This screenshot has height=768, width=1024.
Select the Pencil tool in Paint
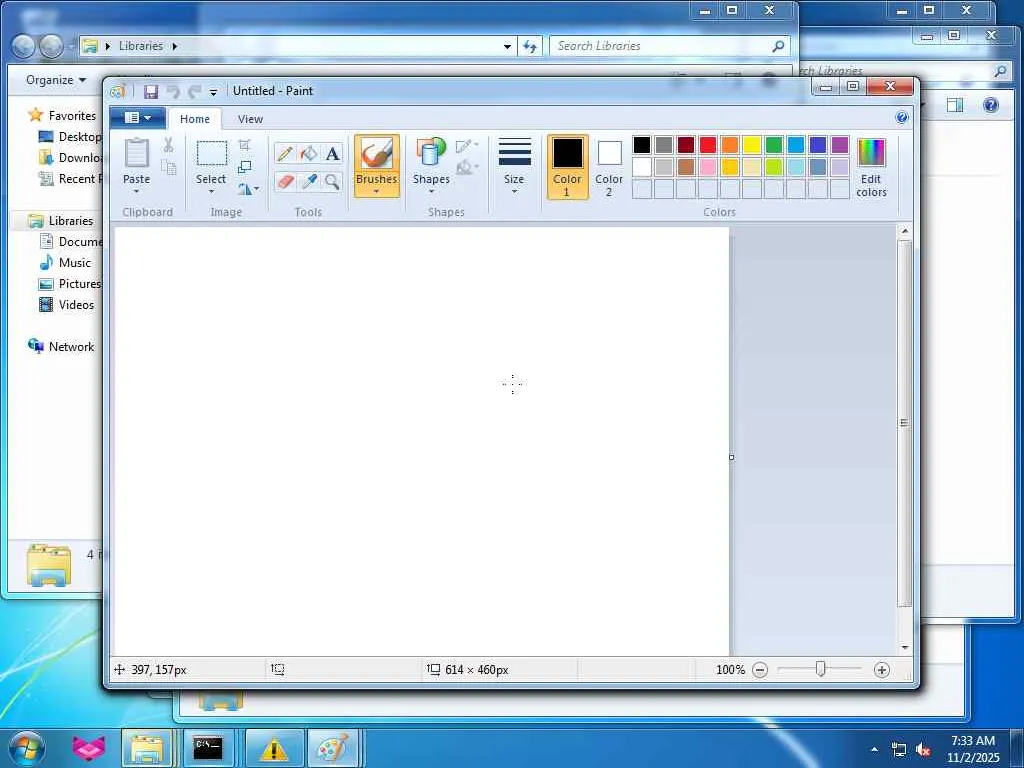coord(285,153)
